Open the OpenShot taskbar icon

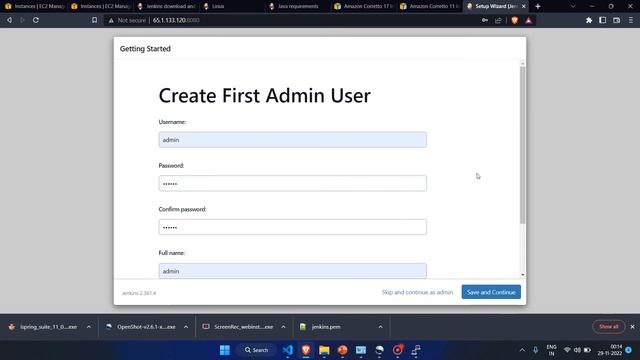point(379,350)
